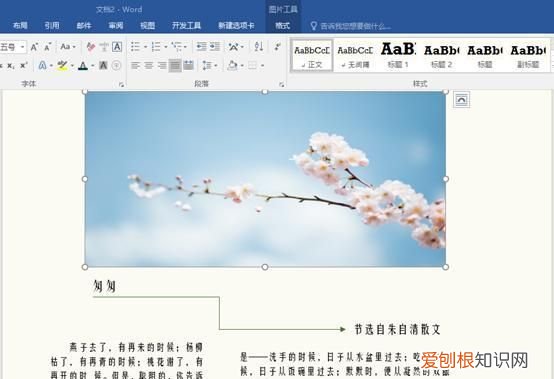Align text left
The image size is (554, 379).
click(x=135, y=65)
